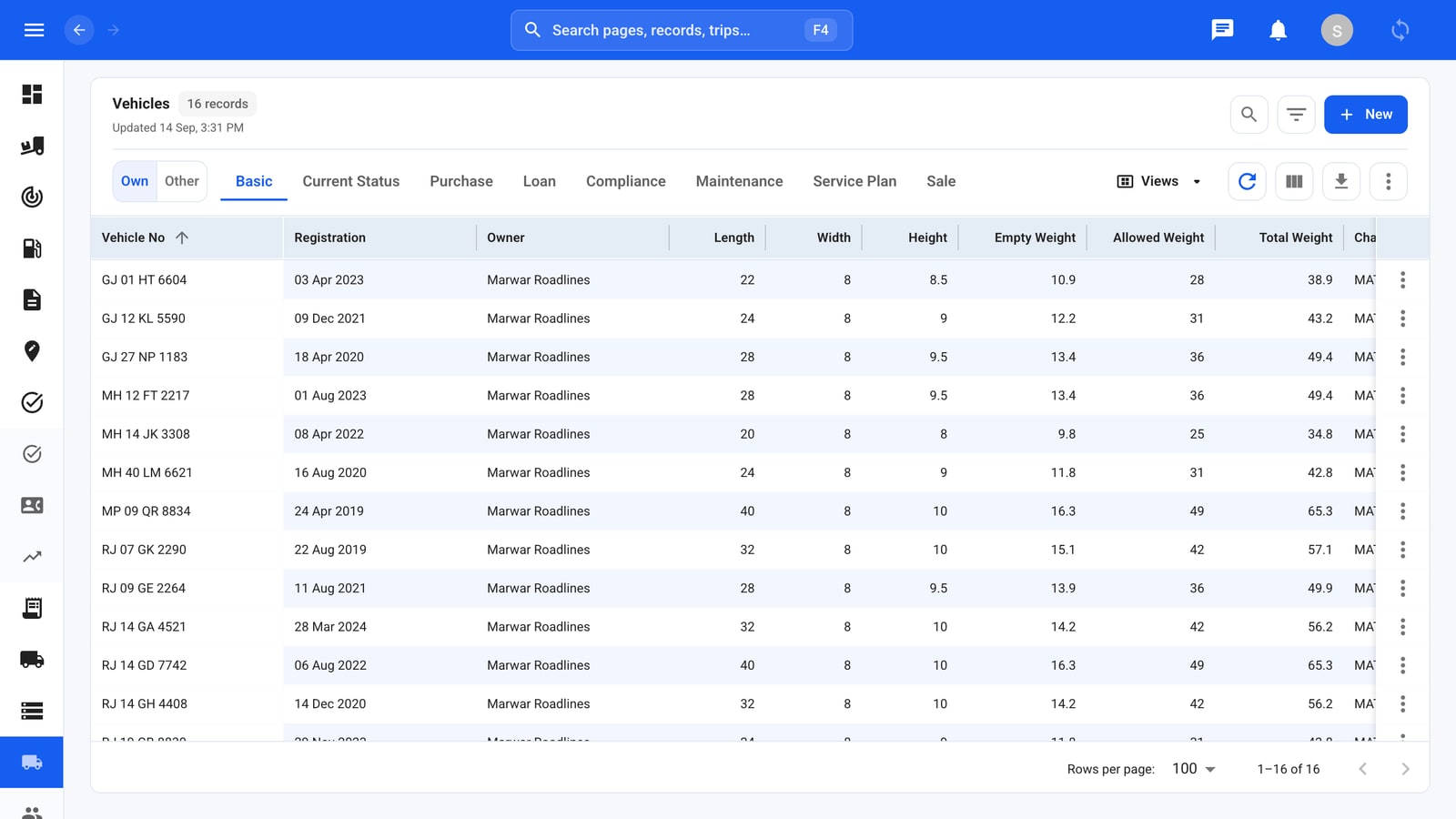This screenshot has width=1456, height=819.
Task: Change rows per page from 100
Action: click(x=1194, y=769)
